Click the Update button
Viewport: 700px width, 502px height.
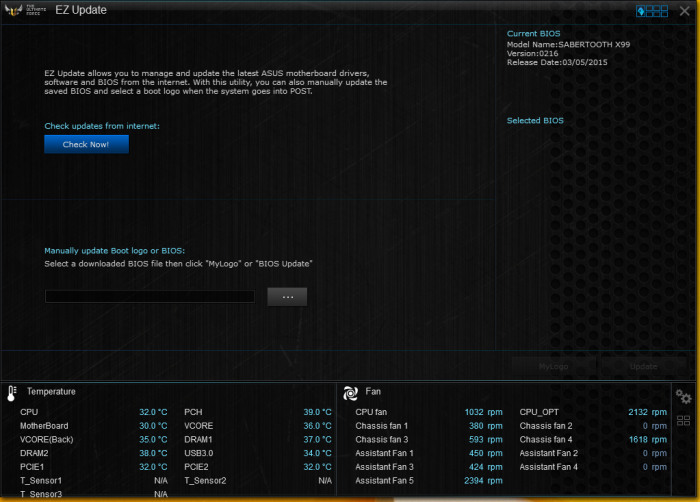pos(643,366)
